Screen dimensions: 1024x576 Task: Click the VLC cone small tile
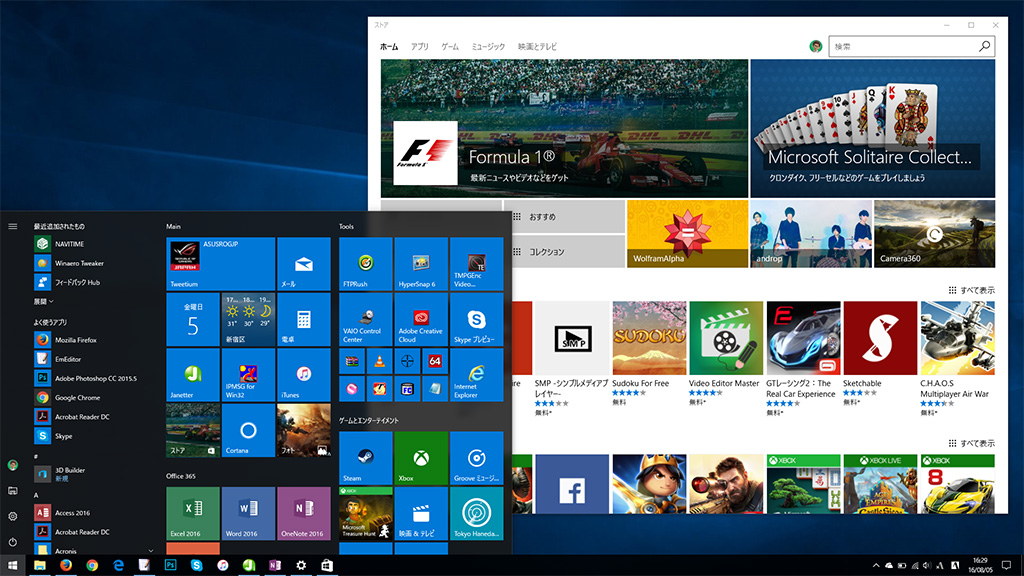click(x=380, y=361)
